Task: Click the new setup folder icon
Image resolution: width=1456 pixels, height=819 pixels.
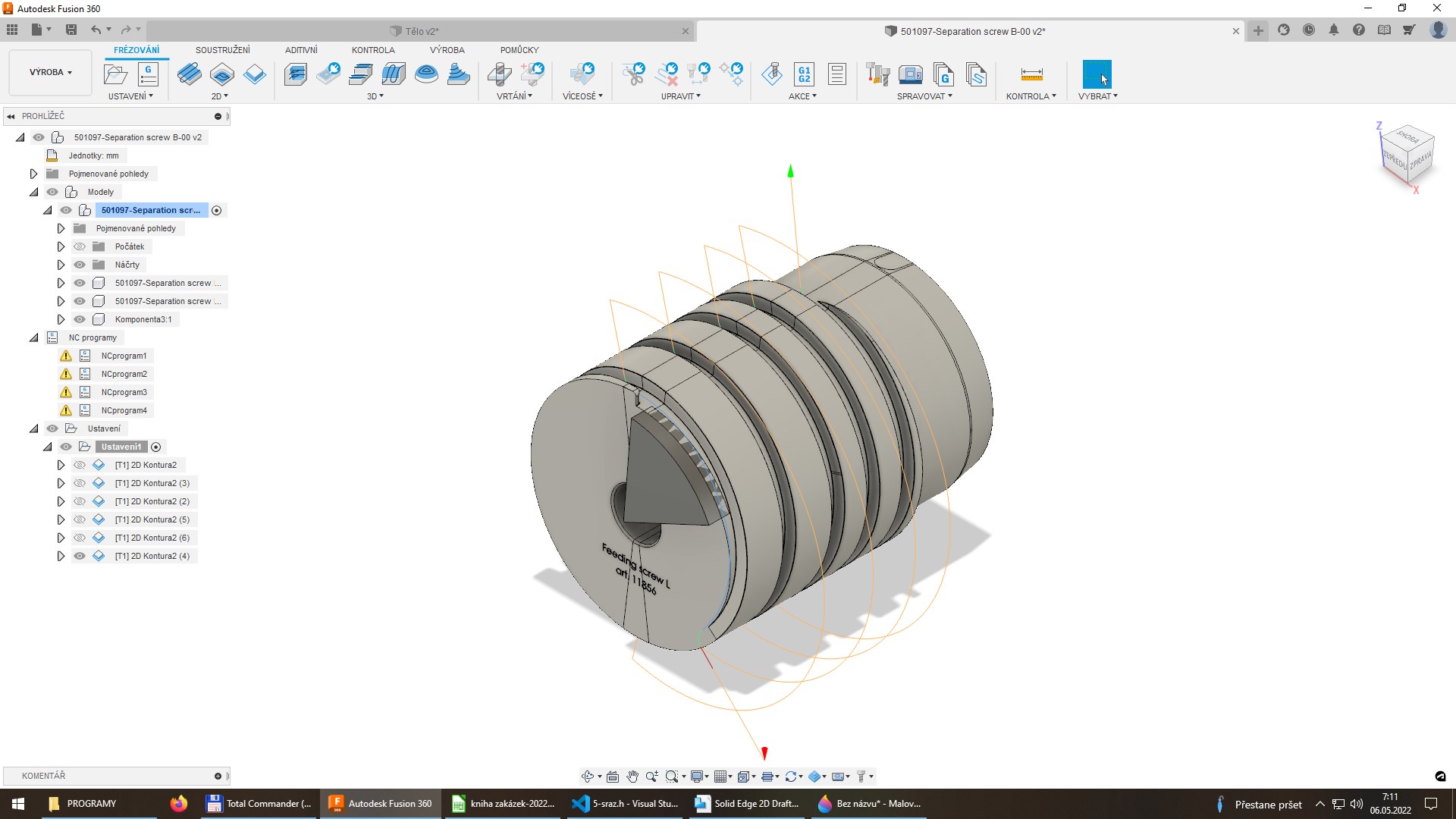Action: 115,74
